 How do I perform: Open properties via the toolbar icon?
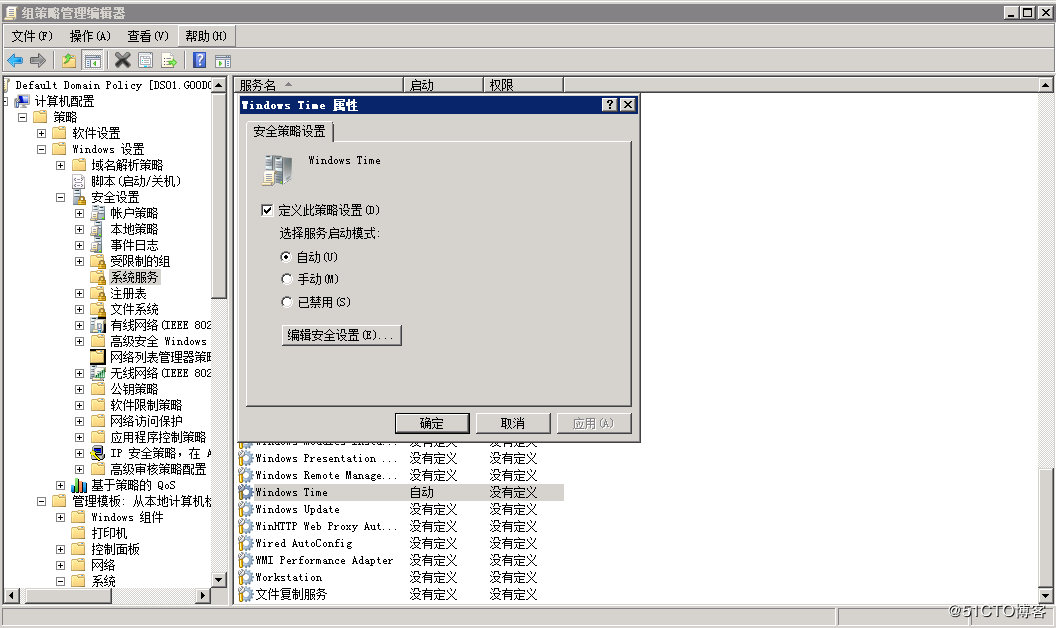click(146, 61)
